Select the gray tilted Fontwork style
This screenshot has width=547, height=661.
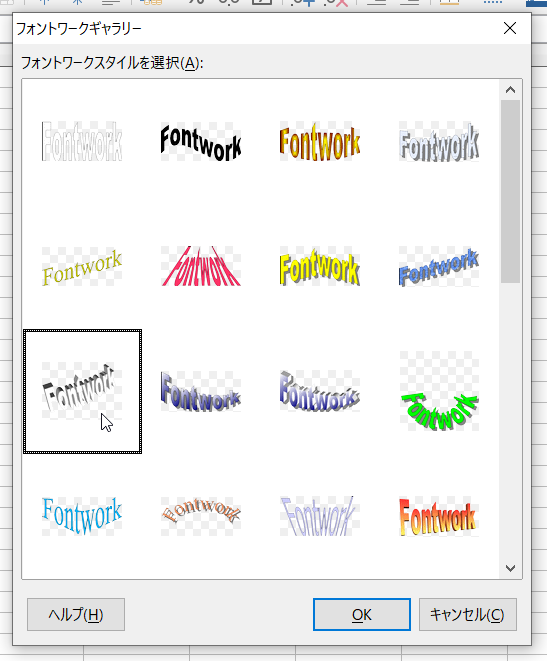[82, 391]
